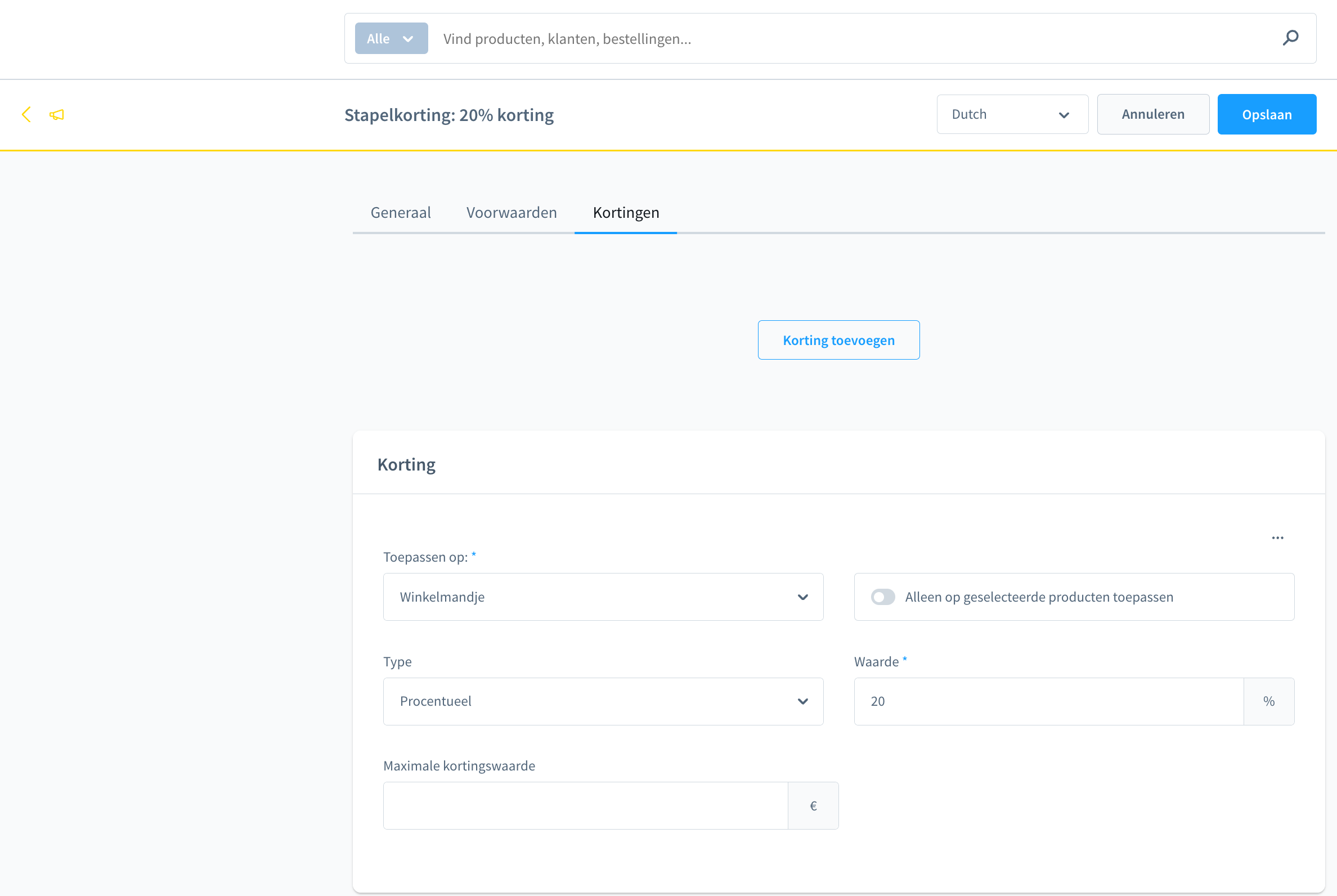1337x896 pixels.
Task: Switch to the Voorwaarden tab
Action: click(512, 213)
